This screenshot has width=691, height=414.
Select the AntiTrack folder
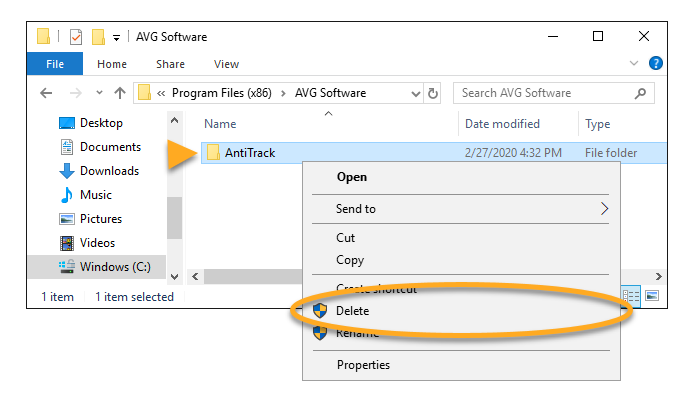(434, 153)
